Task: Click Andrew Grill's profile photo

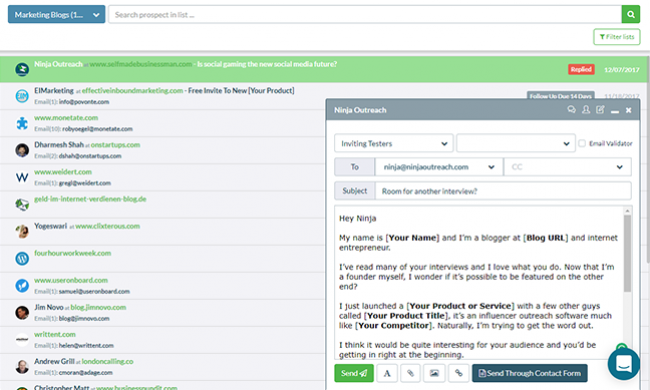Action: pyautogui.click(x=22, y=367)
